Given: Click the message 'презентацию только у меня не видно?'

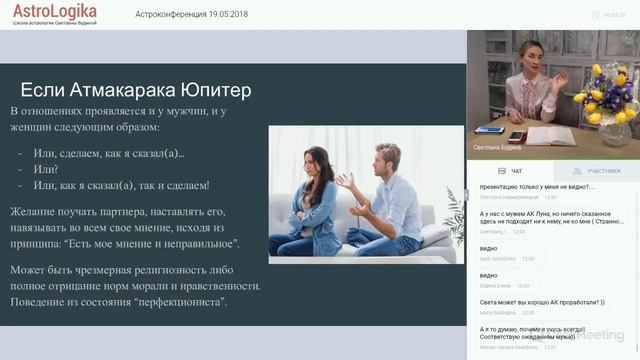Looking at the screenshot, I should pyautogui.click(x=537, y=187).
